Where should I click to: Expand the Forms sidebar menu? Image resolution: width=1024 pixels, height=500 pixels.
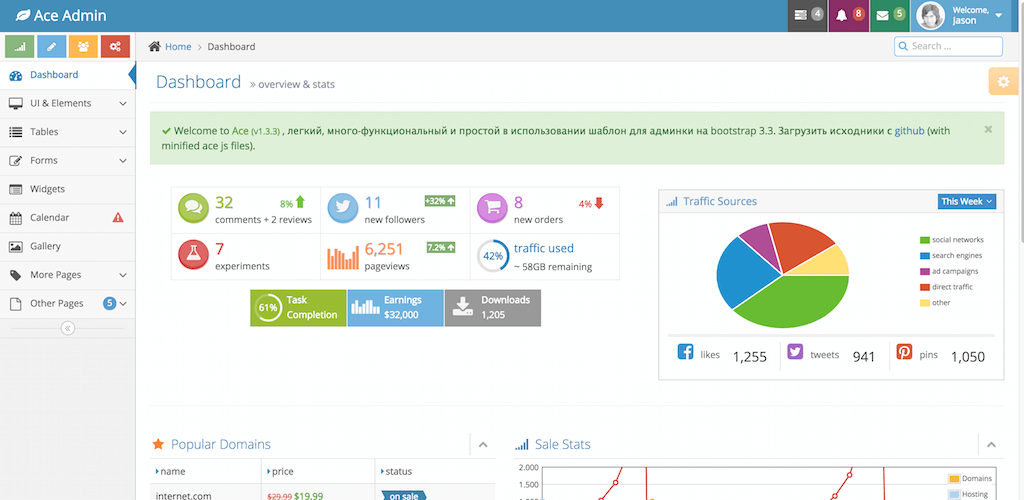[x=68, y=161]
